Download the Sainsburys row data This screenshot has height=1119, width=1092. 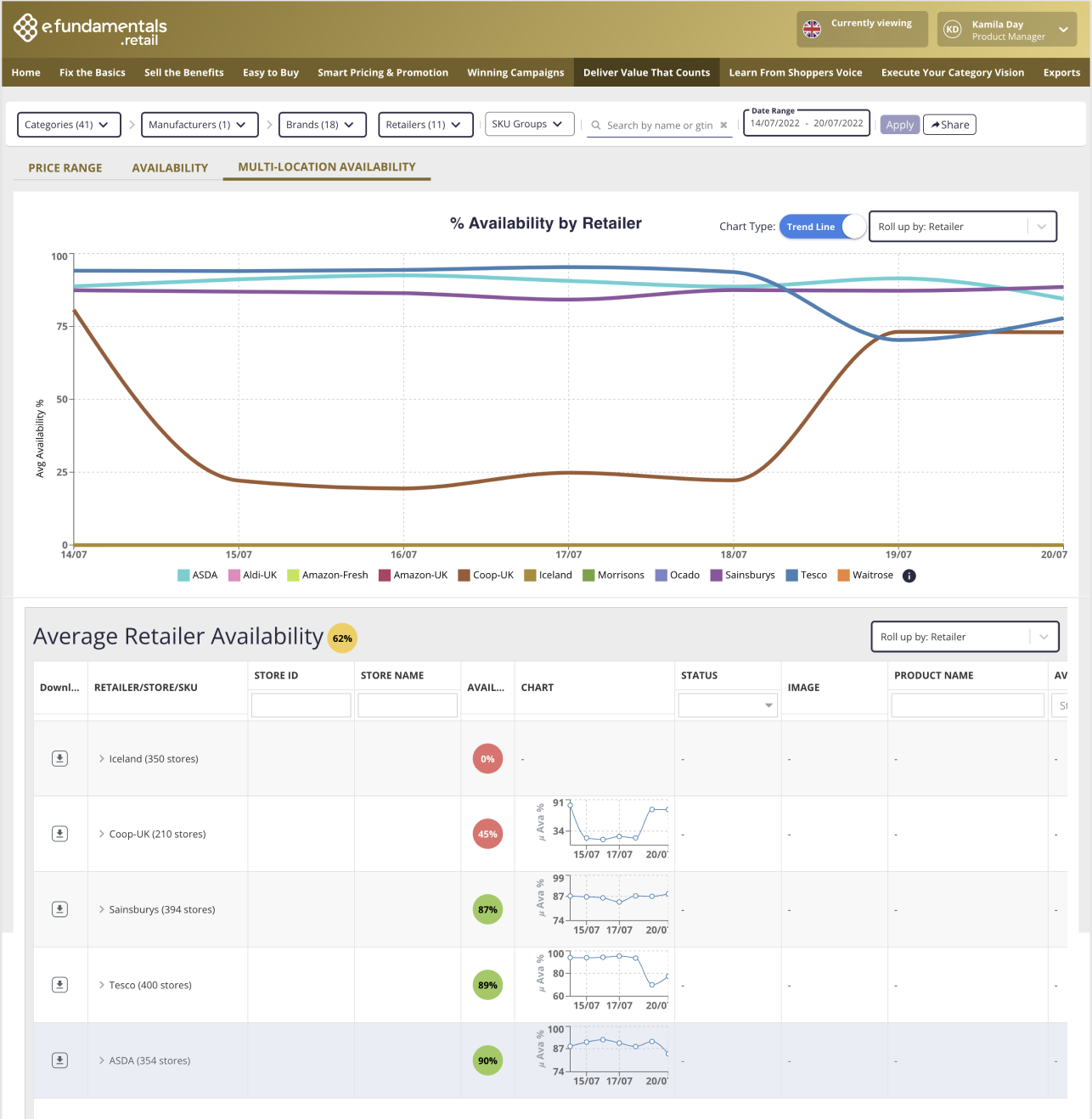pyautogui.click(x=59, y=909)
